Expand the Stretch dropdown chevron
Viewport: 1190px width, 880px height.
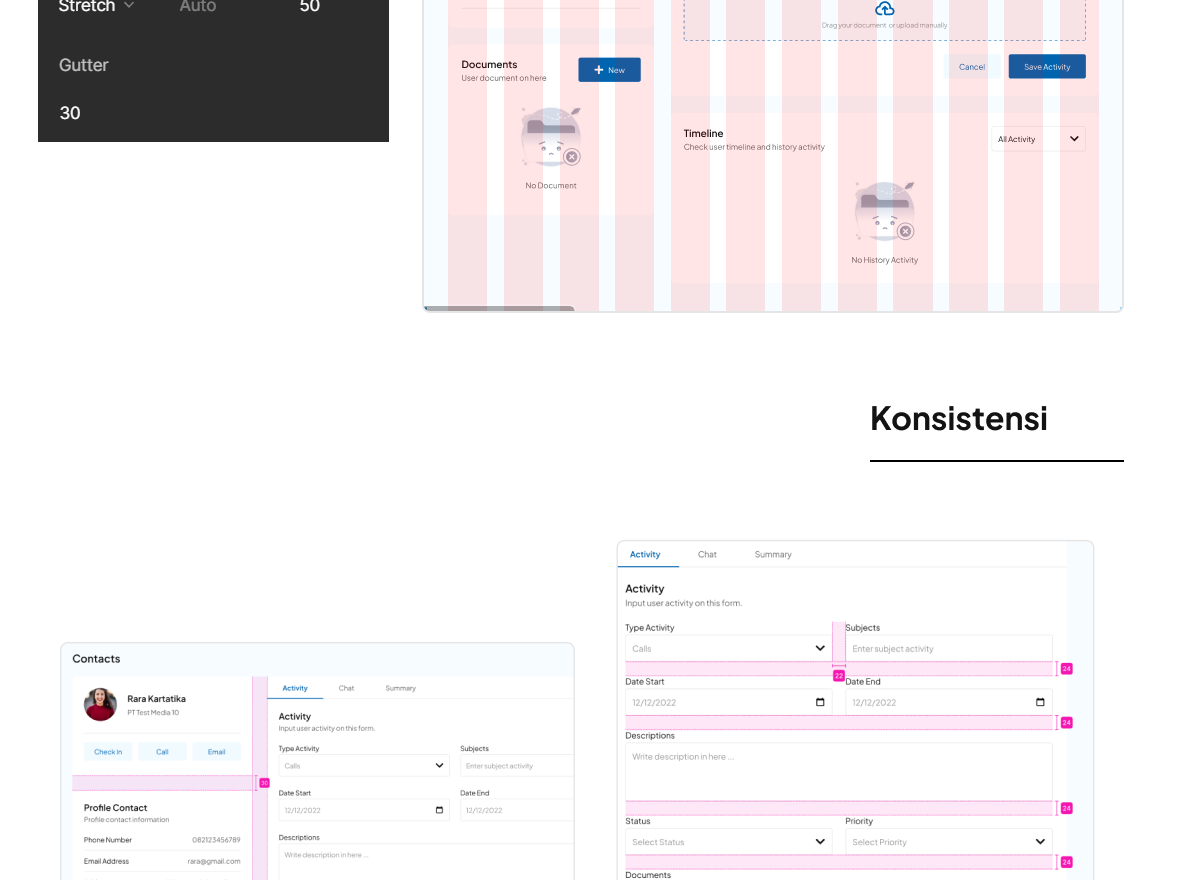pos(129,6)
